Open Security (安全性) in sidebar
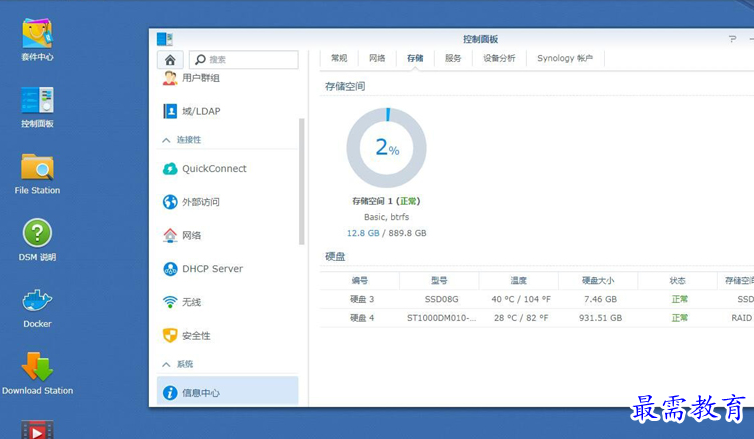This screenshot has height=439, width=754. [x=187, y=336]
